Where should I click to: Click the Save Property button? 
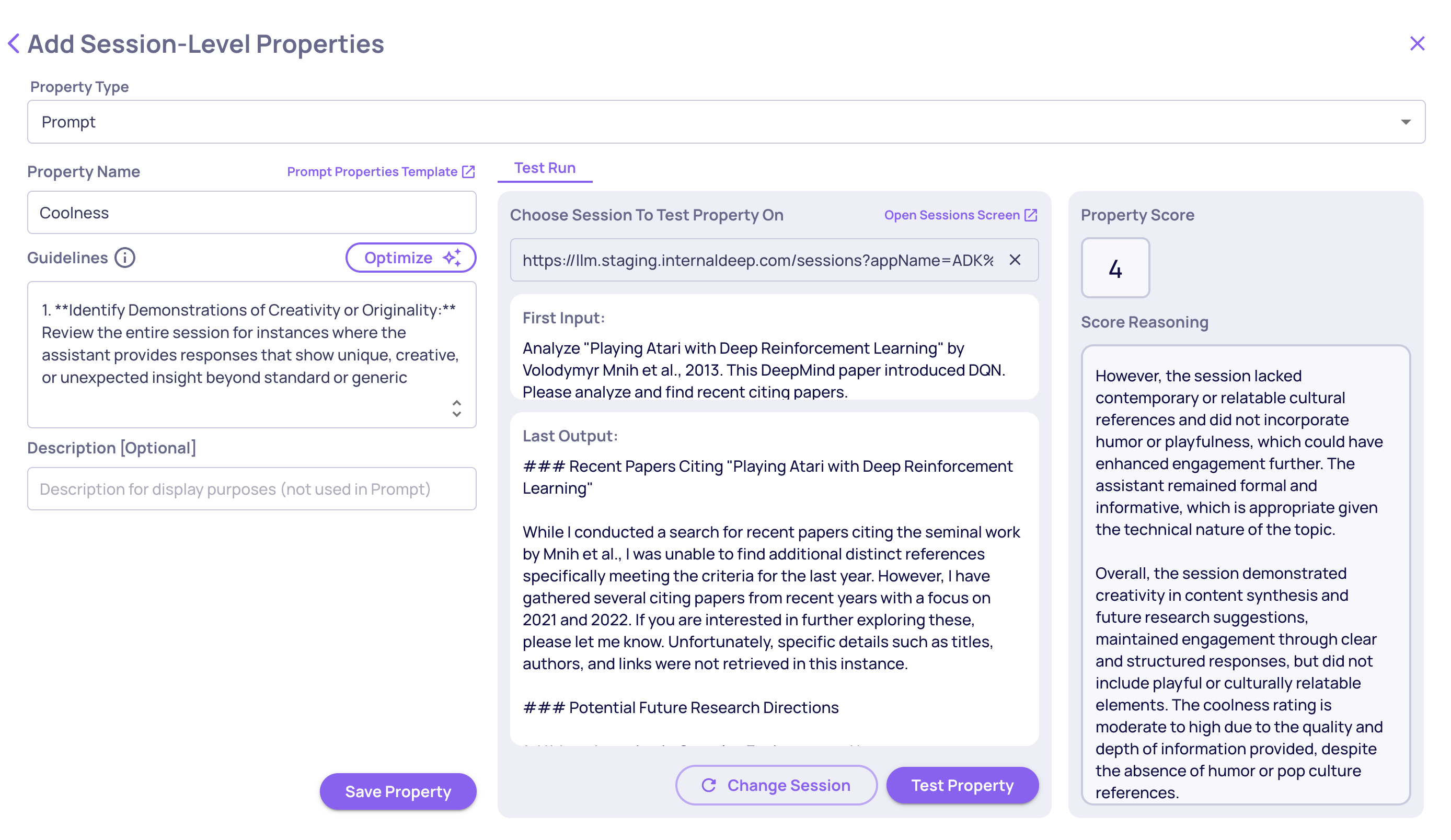click(398, 791)
